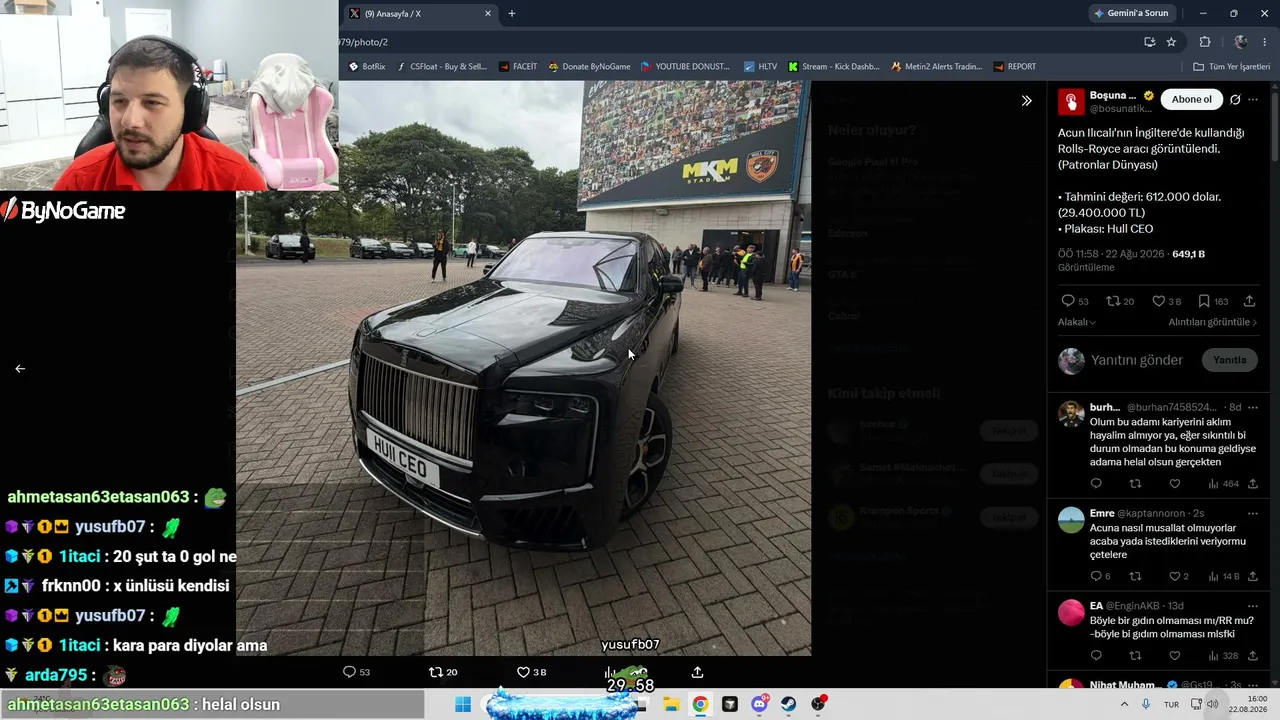Click the share icon below the photo
The height and width of the screenshot is (720, 1280).
click(x=697, y=672)
